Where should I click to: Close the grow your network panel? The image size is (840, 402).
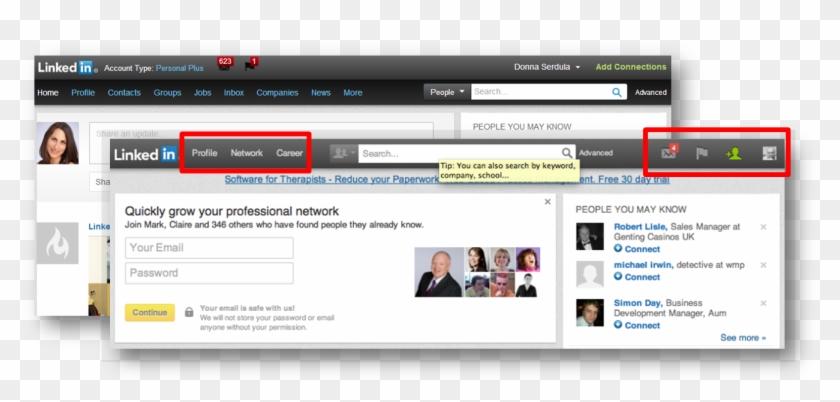(548, 202)
